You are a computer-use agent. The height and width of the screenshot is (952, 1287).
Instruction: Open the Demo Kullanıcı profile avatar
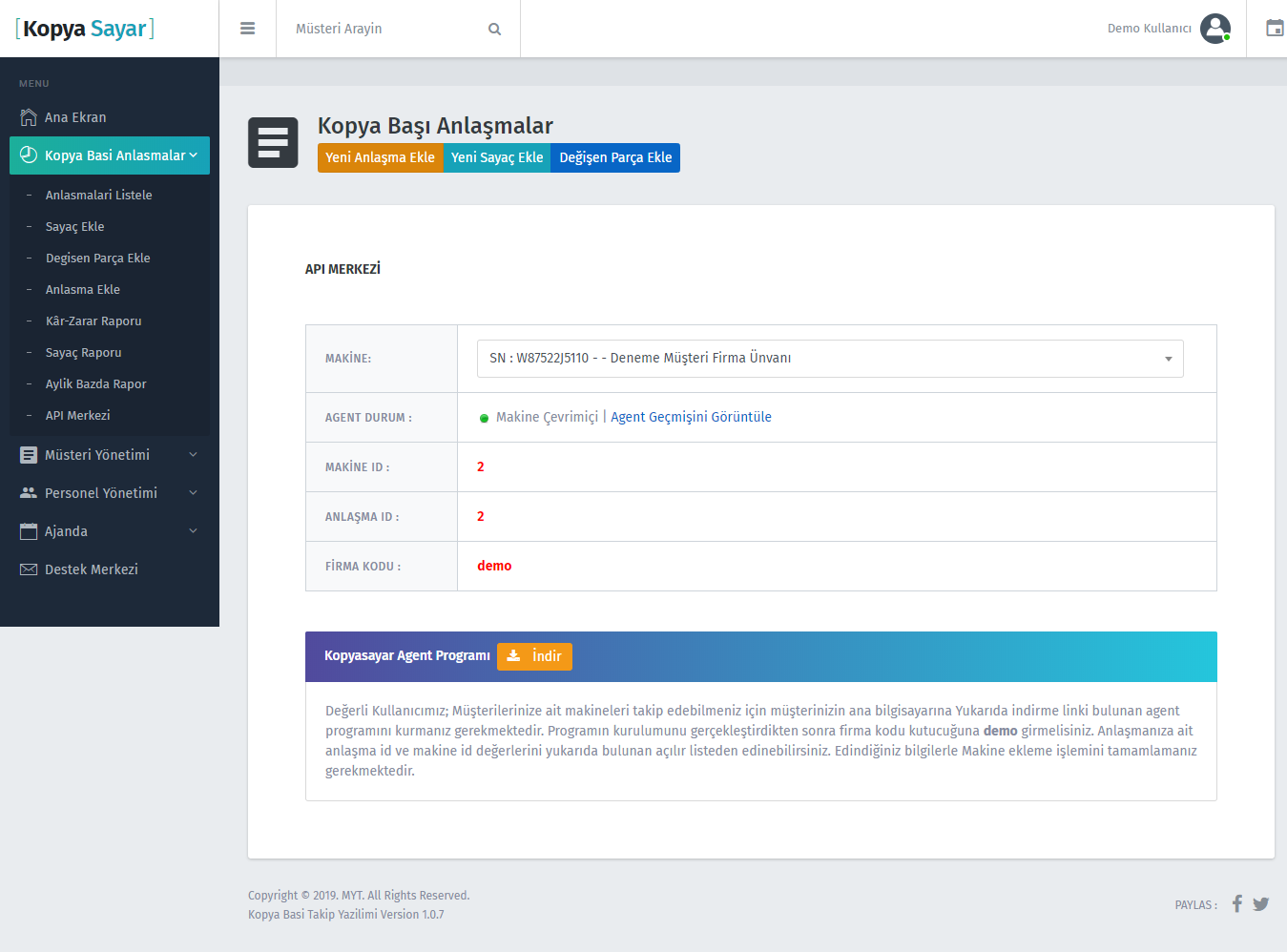tap(1214, 29)
